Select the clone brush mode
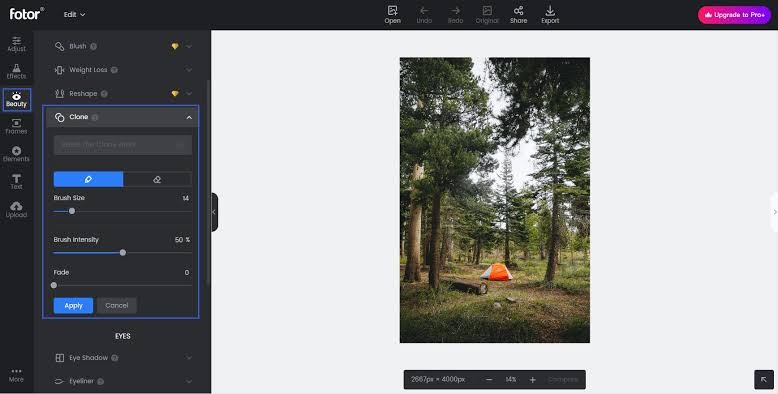The width and height of the screenshot is (778, 394). [x=88, y=179]
